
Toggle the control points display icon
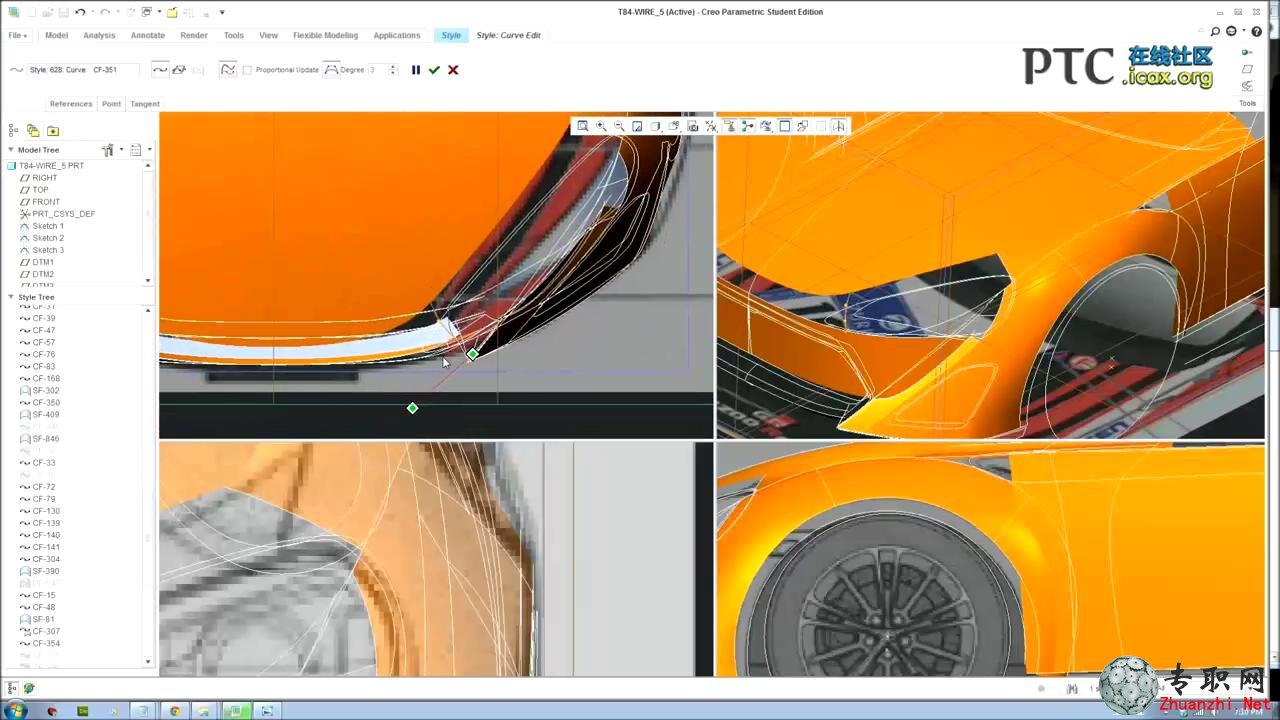pyautogui.click(x=229, y=70)
